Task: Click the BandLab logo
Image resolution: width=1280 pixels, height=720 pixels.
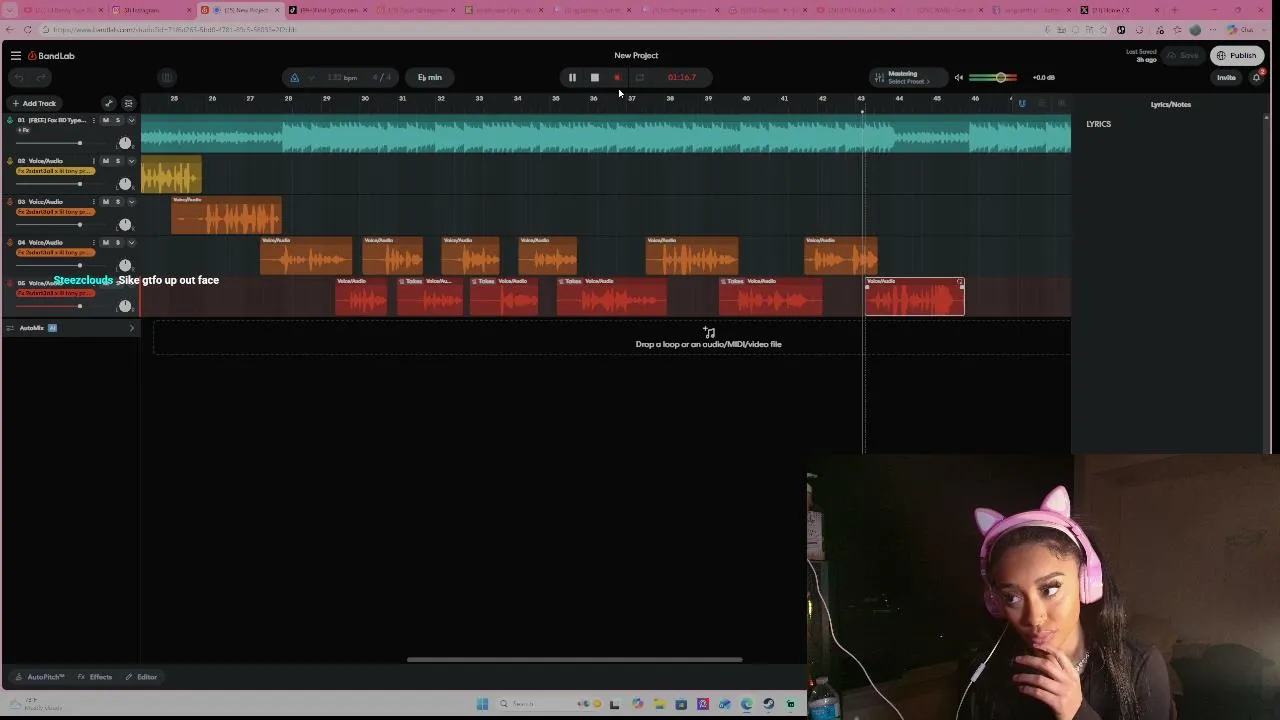Action: 51,56
